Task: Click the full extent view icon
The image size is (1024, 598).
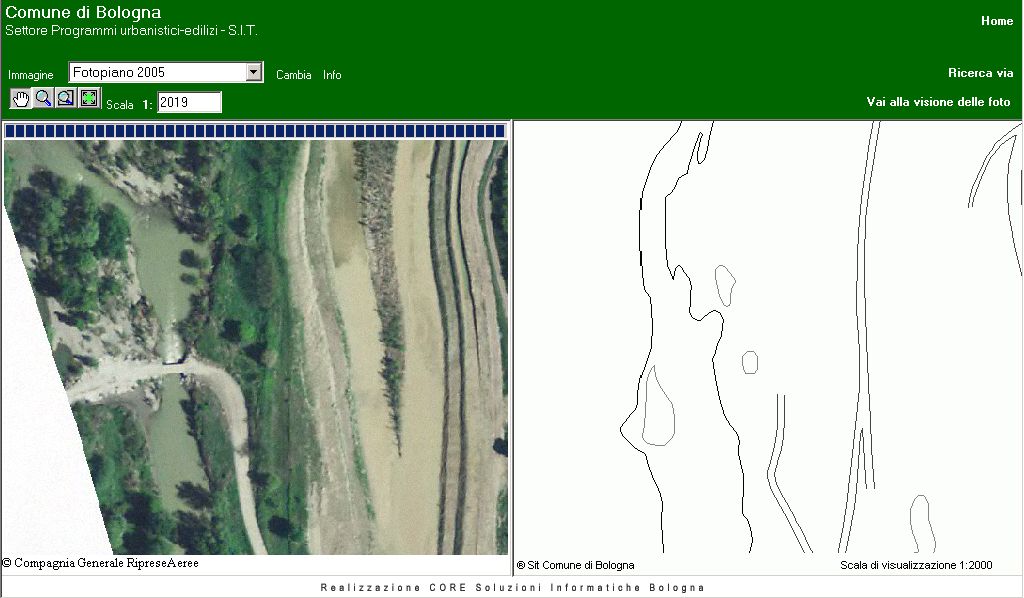Action: (x=89, y=98)
